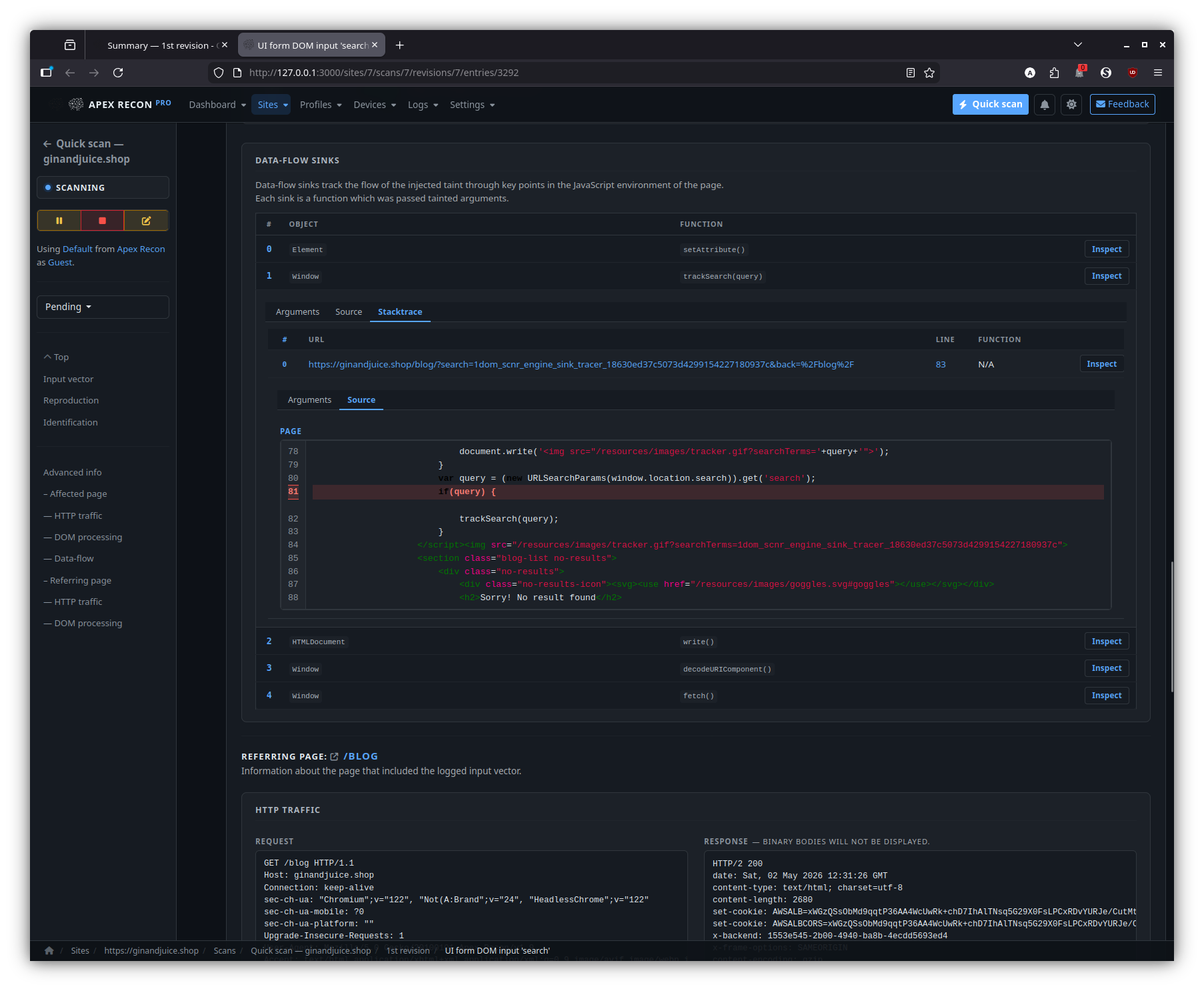Click the 'S' extension icon in the toolbar
Screen dimensions: 1204x991
click(x=1106, y=73)
